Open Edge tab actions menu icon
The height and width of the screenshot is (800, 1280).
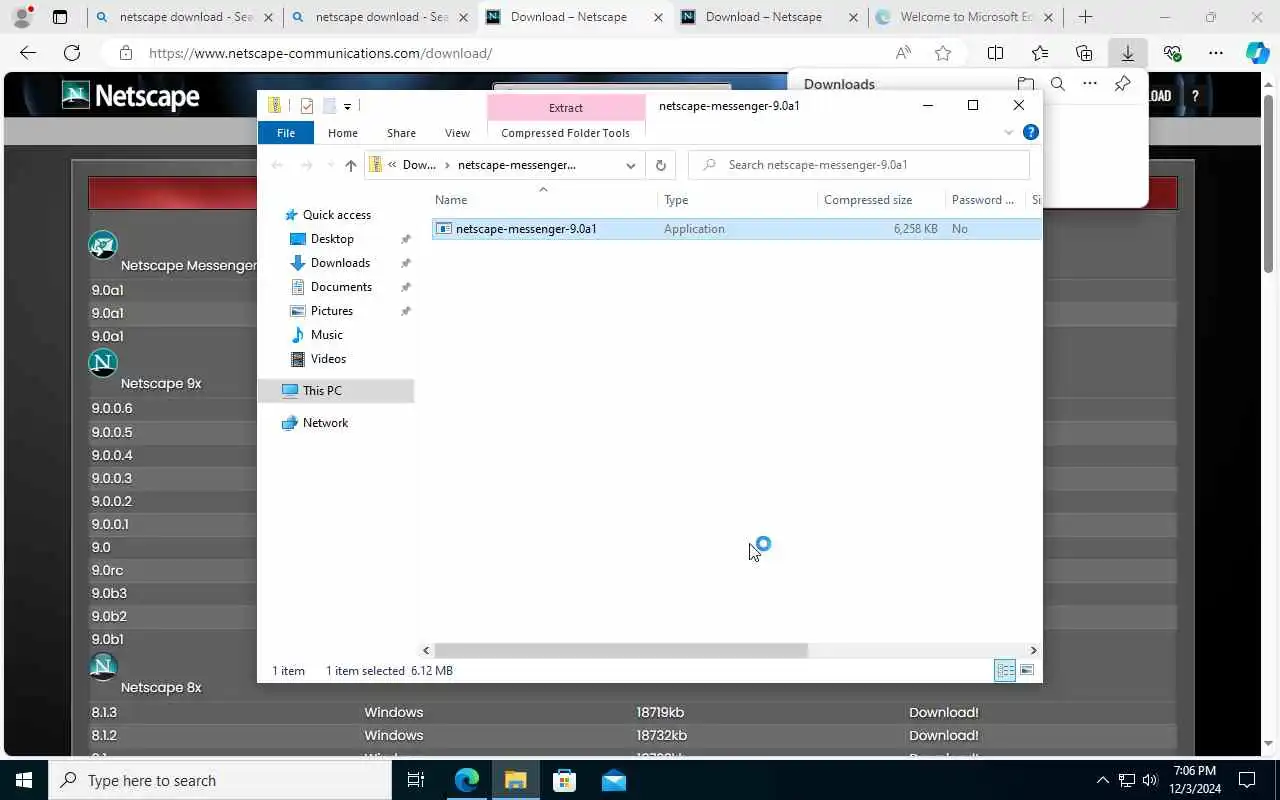point(60,17)
